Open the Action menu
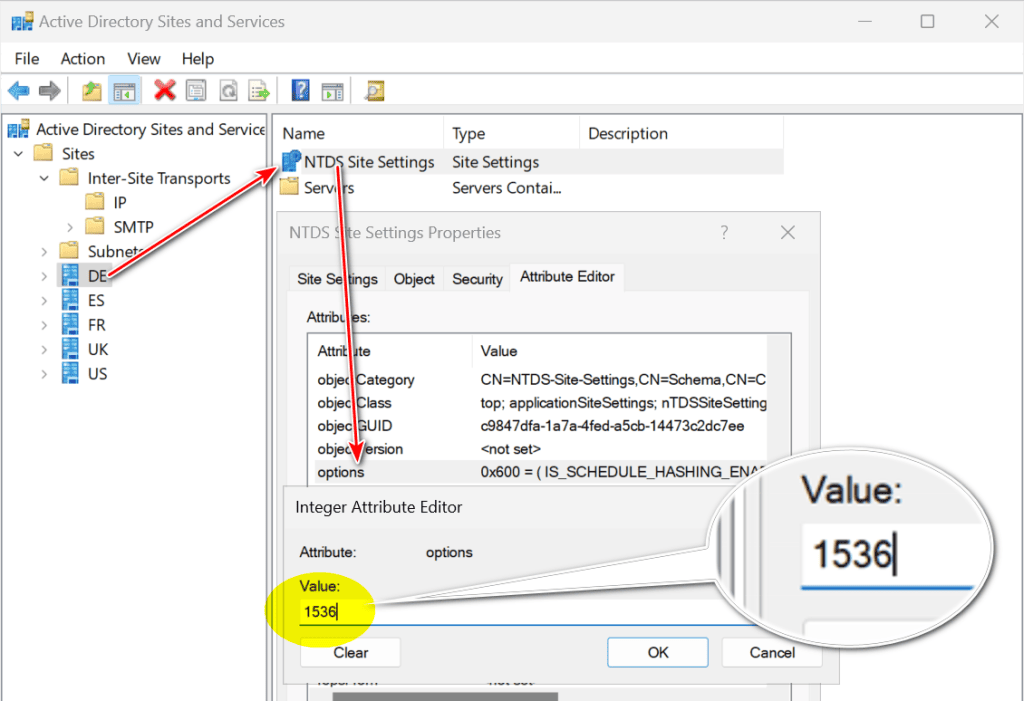Viewport: 1024px width, 701px height. coord(82,59)
